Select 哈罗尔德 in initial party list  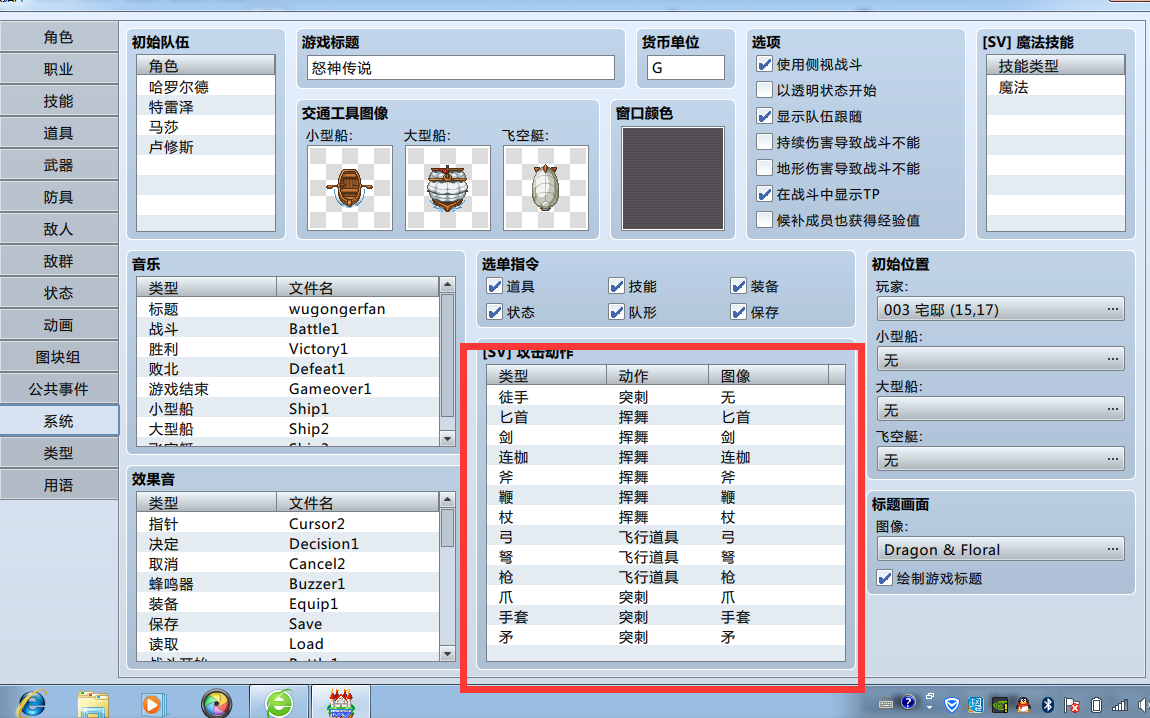point(206,87)
